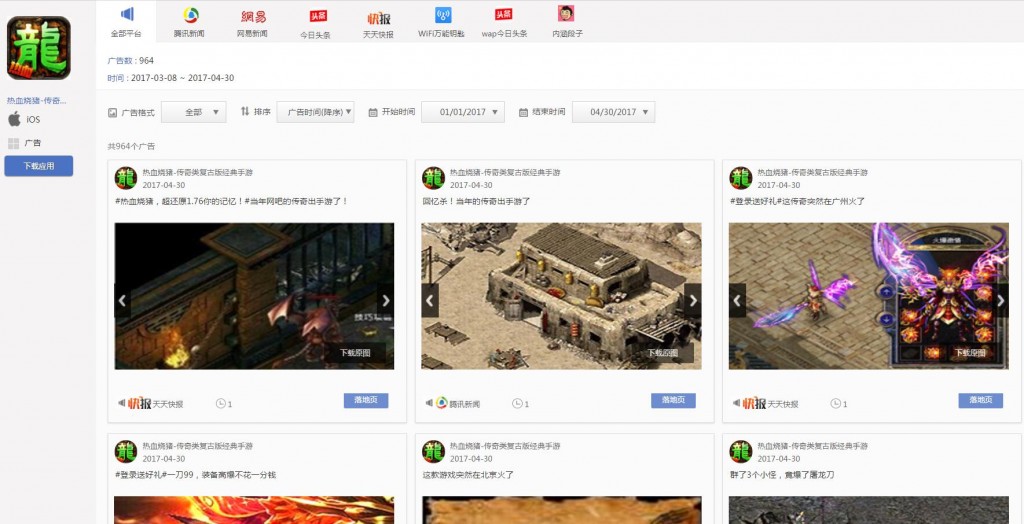Switch to the 网易新闻 tab

pyautogui.click(x=252, y=22)
